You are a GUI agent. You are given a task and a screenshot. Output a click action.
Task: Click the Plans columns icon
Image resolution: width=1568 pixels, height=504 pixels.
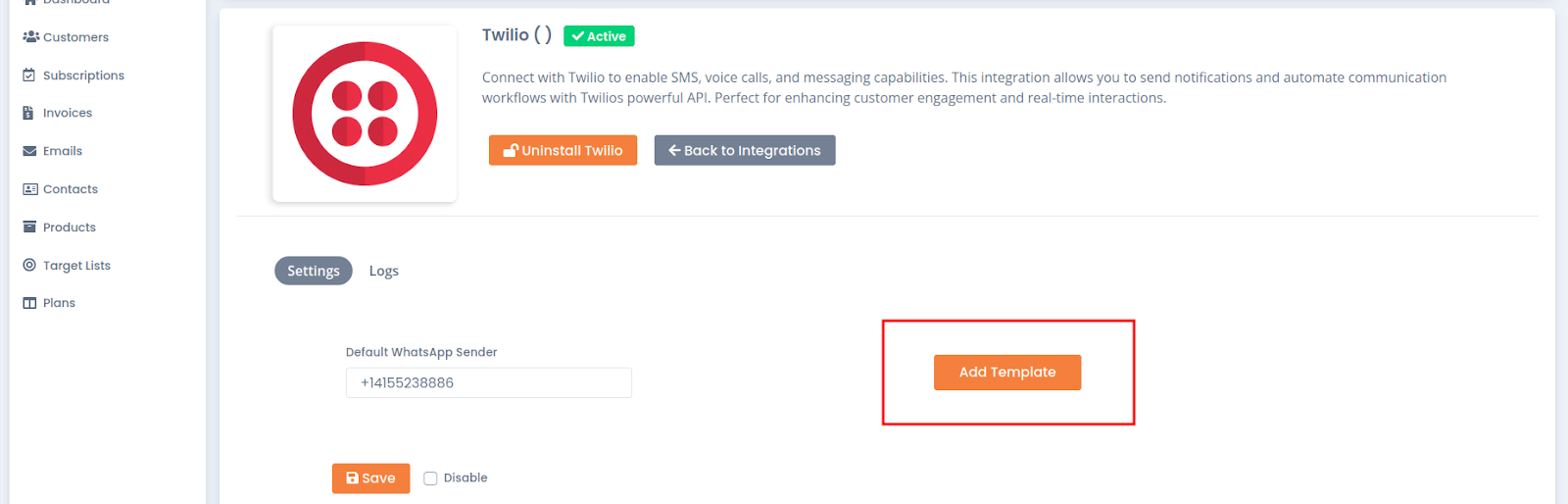[29, 303]
